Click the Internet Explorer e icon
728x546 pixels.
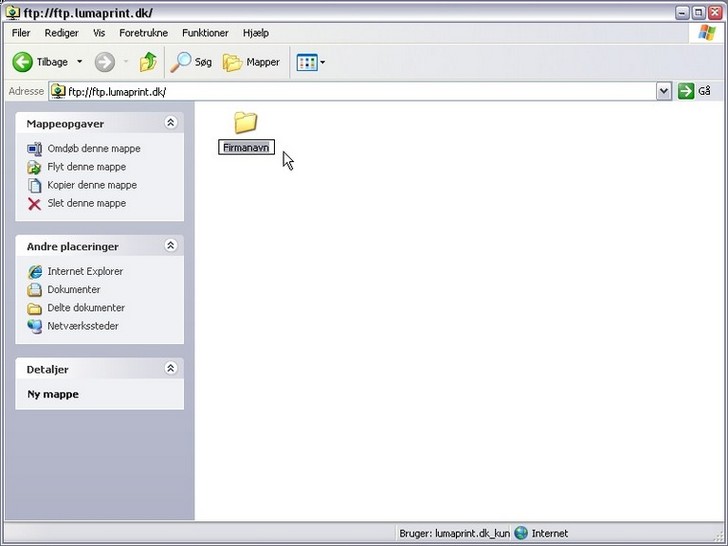(34, 272)
